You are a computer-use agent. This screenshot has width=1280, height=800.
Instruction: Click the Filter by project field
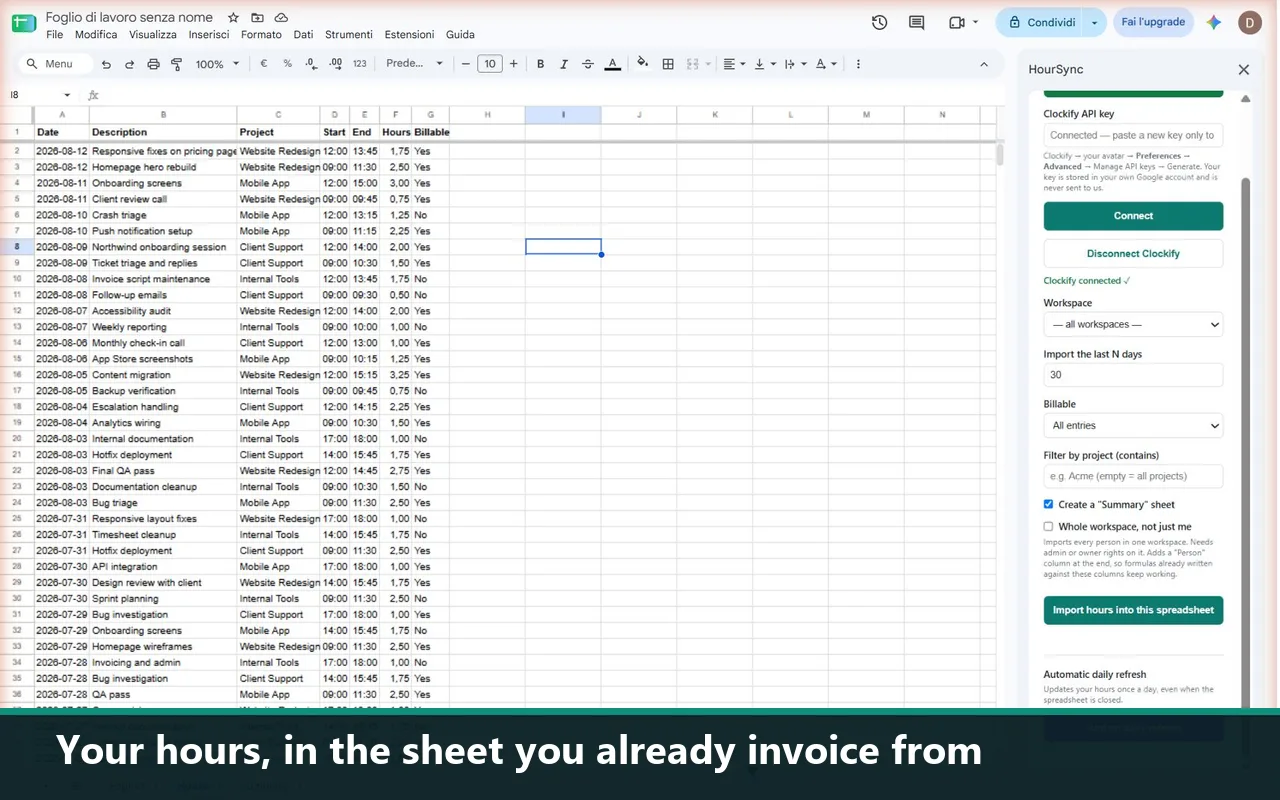[1133, 476]
